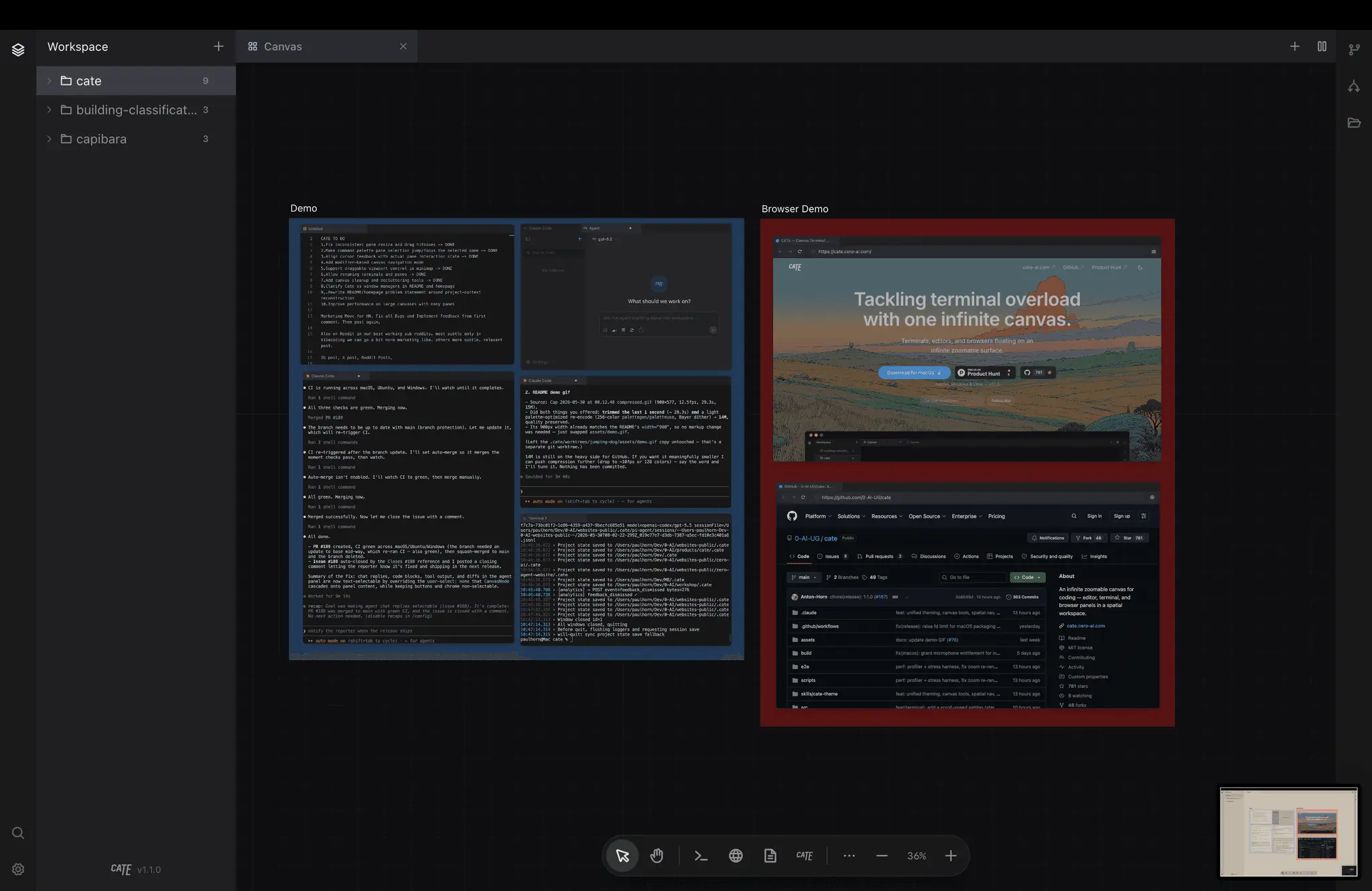Open the git branch panel icon
Screen dimensions: 1372x891
click(x=1354, y=50)
